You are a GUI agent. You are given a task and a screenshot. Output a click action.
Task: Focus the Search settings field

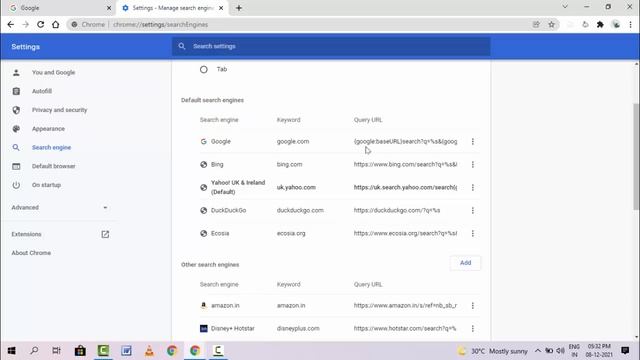coord(331,46)
